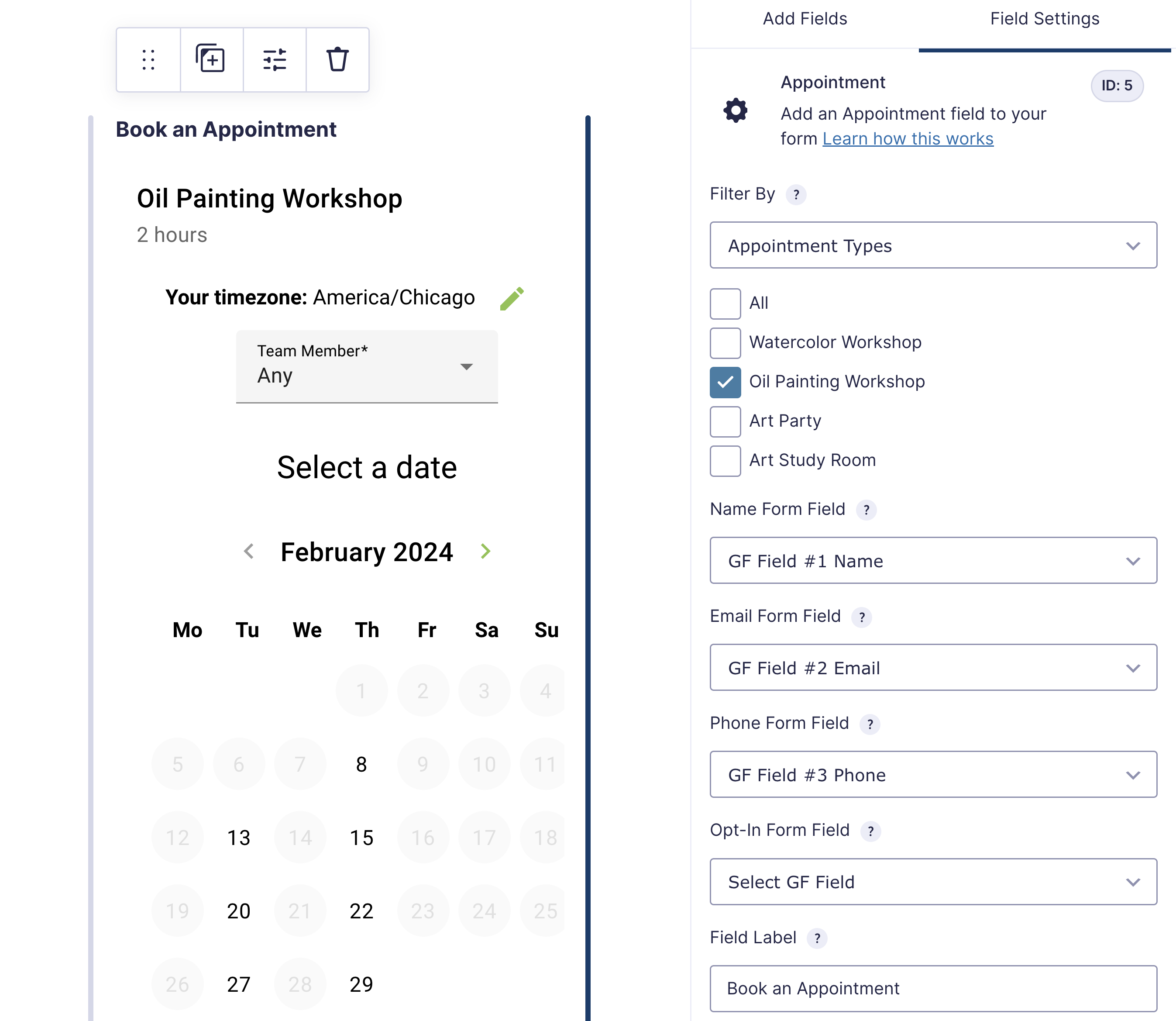
Task: Click the 2 hours duration text
Action: pyautogui.click(x=172, y=235)
